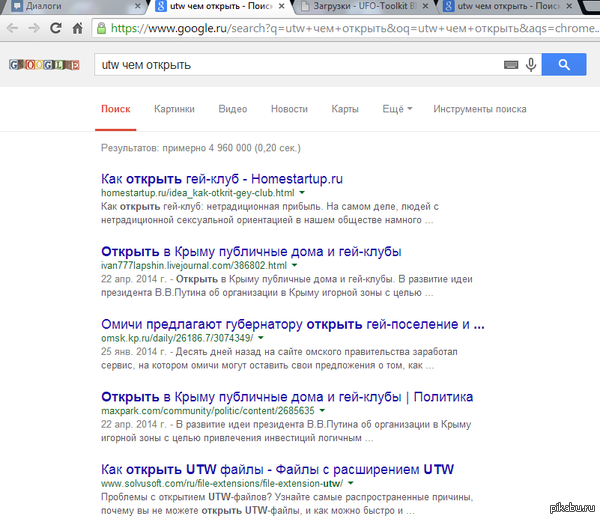Image resolution: width=600 pixels, height=519 pixels.
Task: Switch to the last utw чем открыть tab
Action: [x=509, y=6]
